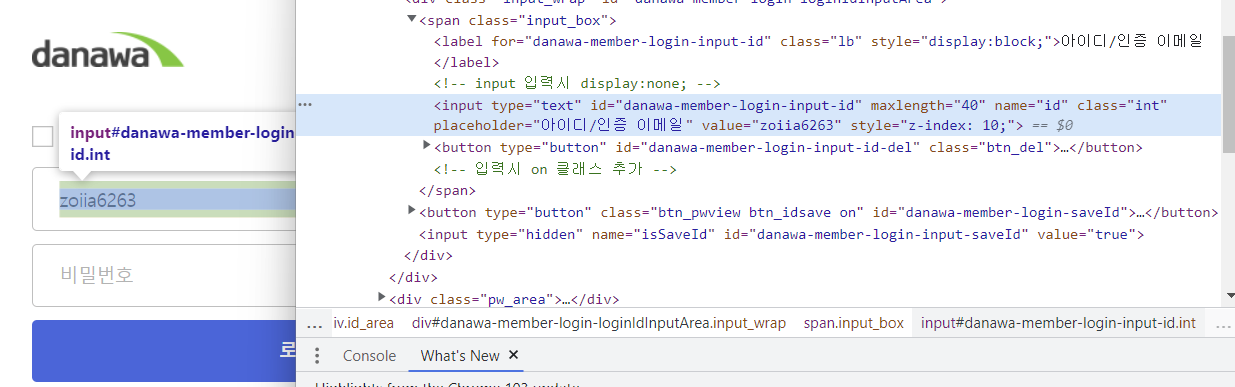Switch to the What's New drawer tab
1235x387 pixels.
coord(460,356)
